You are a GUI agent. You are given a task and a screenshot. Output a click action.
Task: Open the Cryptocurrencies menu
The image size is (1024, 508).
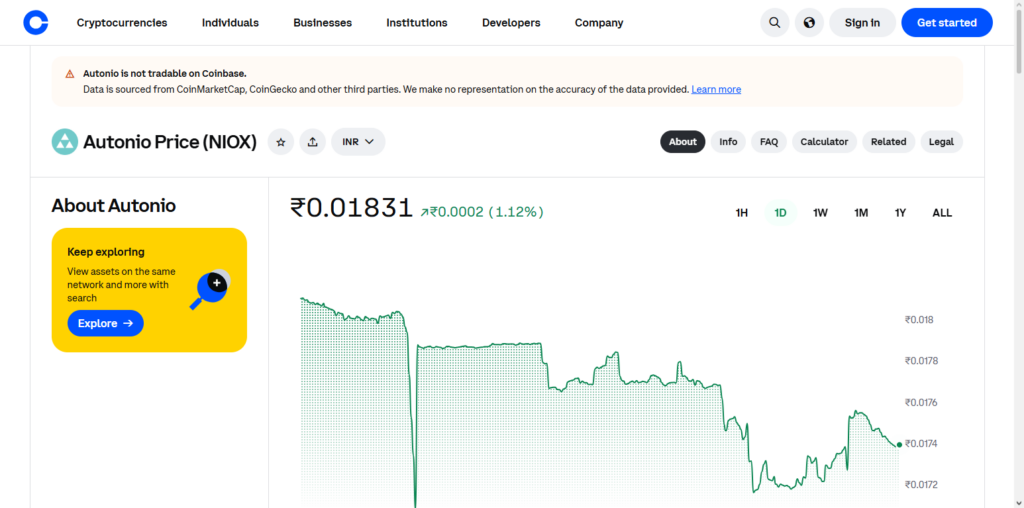click(x=122, y=23)
